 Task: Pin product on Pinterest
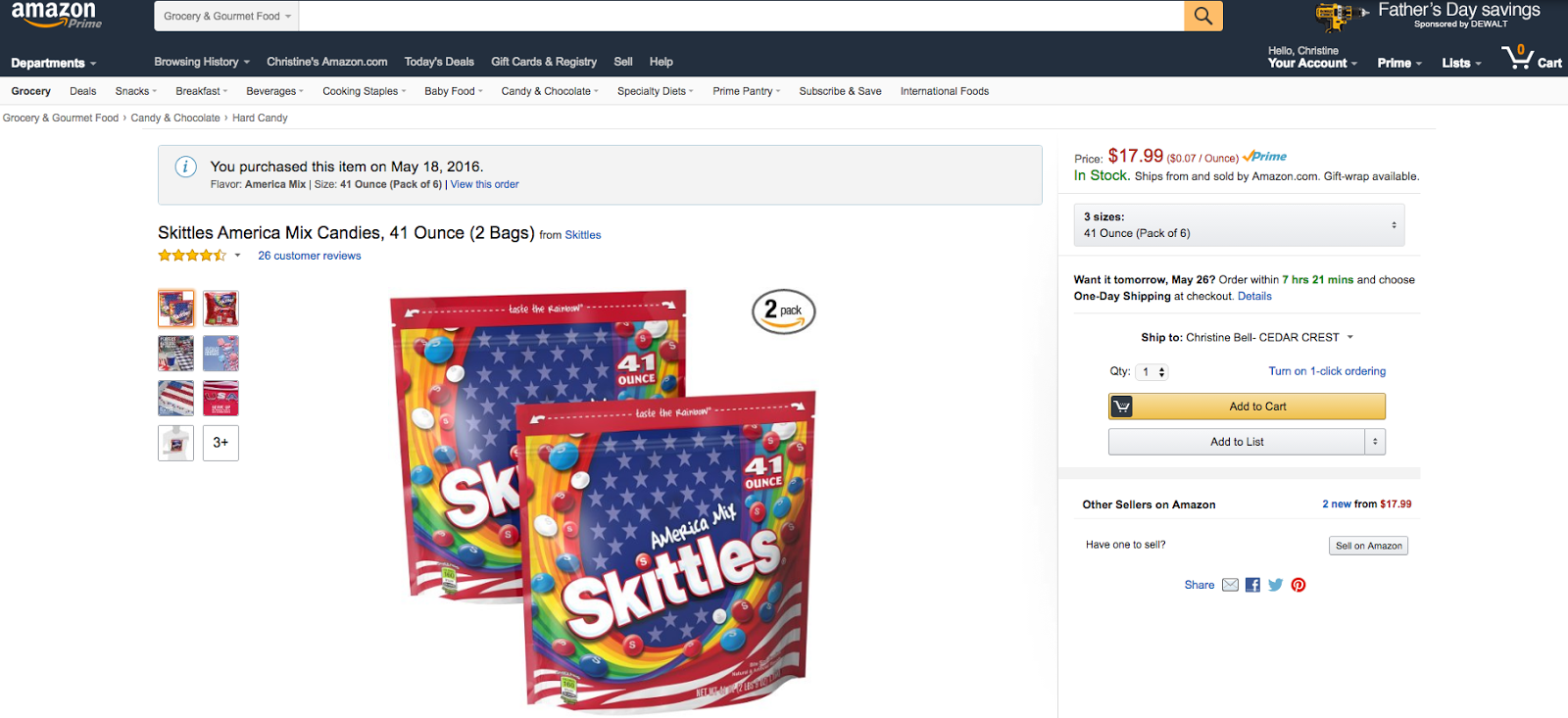point(1298,585)
